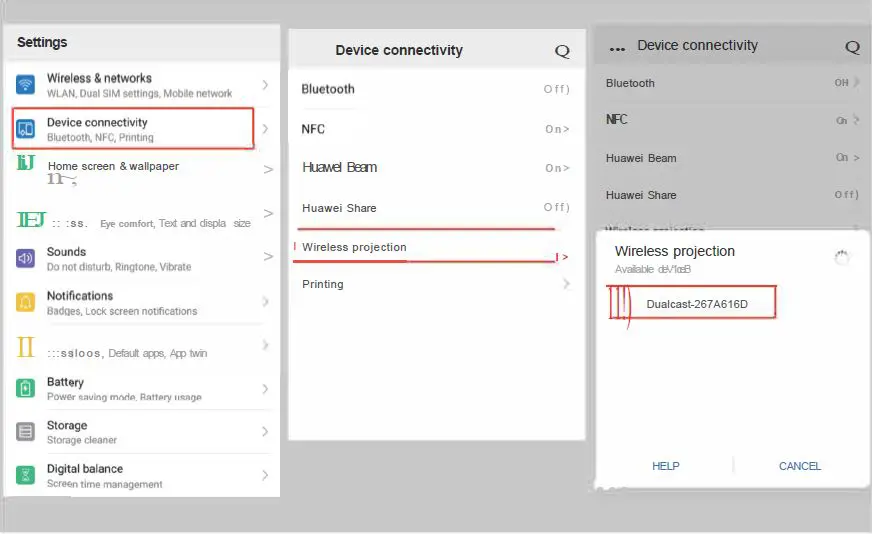Expand Wireless & networks chevron

[265, 85]
